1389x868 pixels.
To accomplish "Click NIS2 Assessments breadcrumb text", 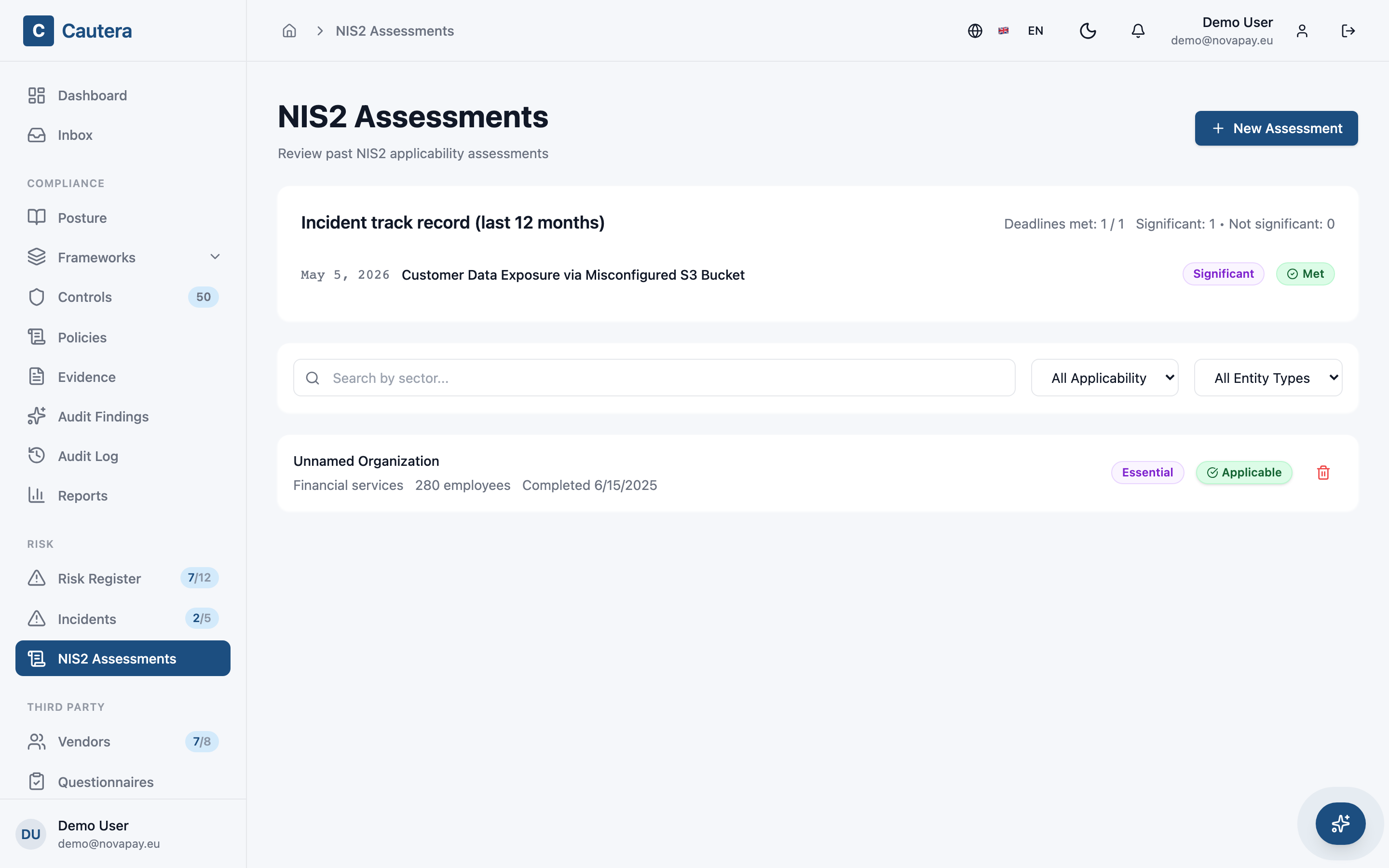I will pos(395,31).
